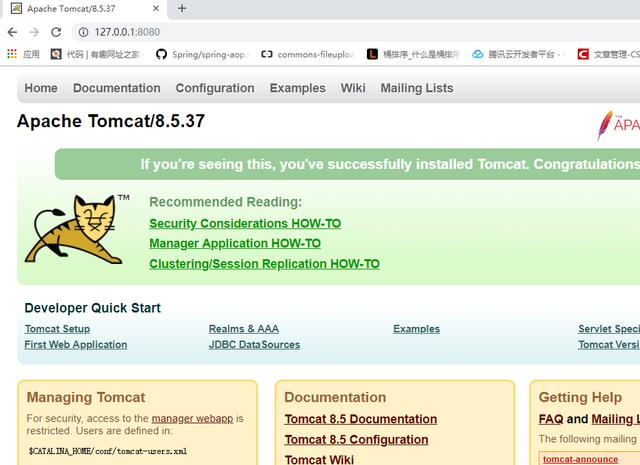Open the second bookmark next to apps
Screen dimensions: 640x465
pyautogui.click(x=95, y=54)
